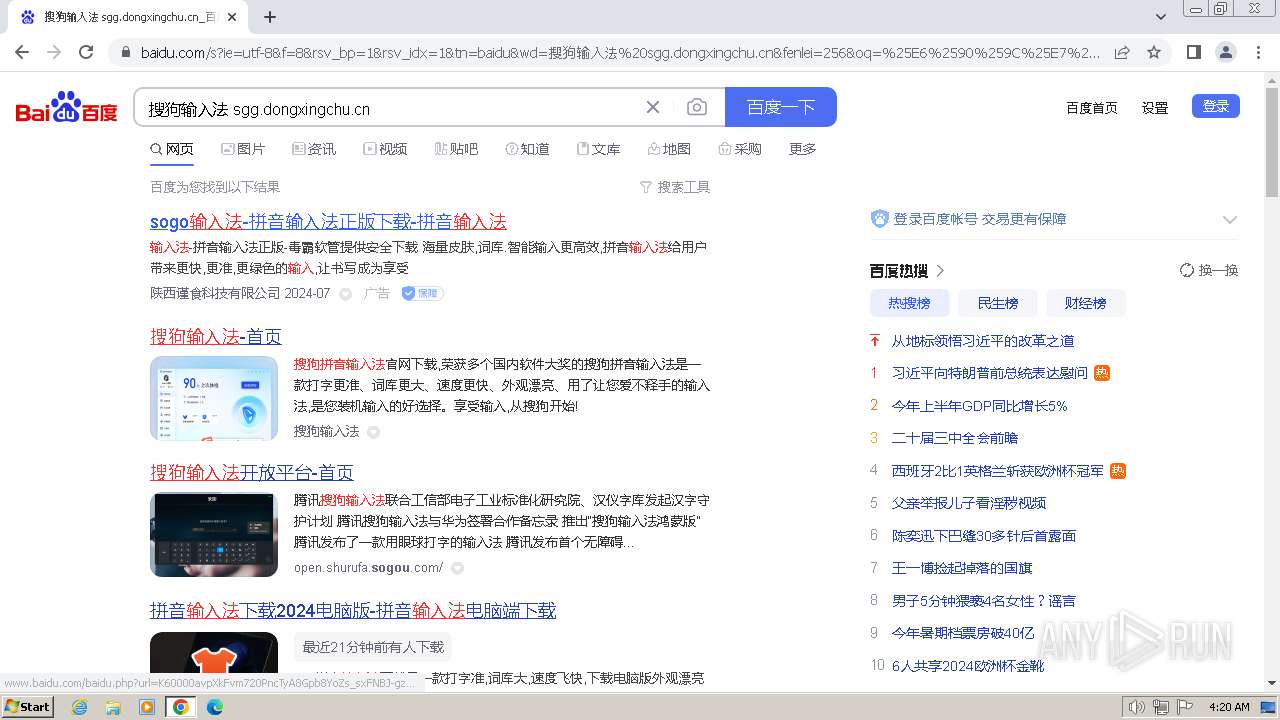Viewport: 1280px width, 720px height.
Task: Click the address bar URL
Action: [620, 52]
